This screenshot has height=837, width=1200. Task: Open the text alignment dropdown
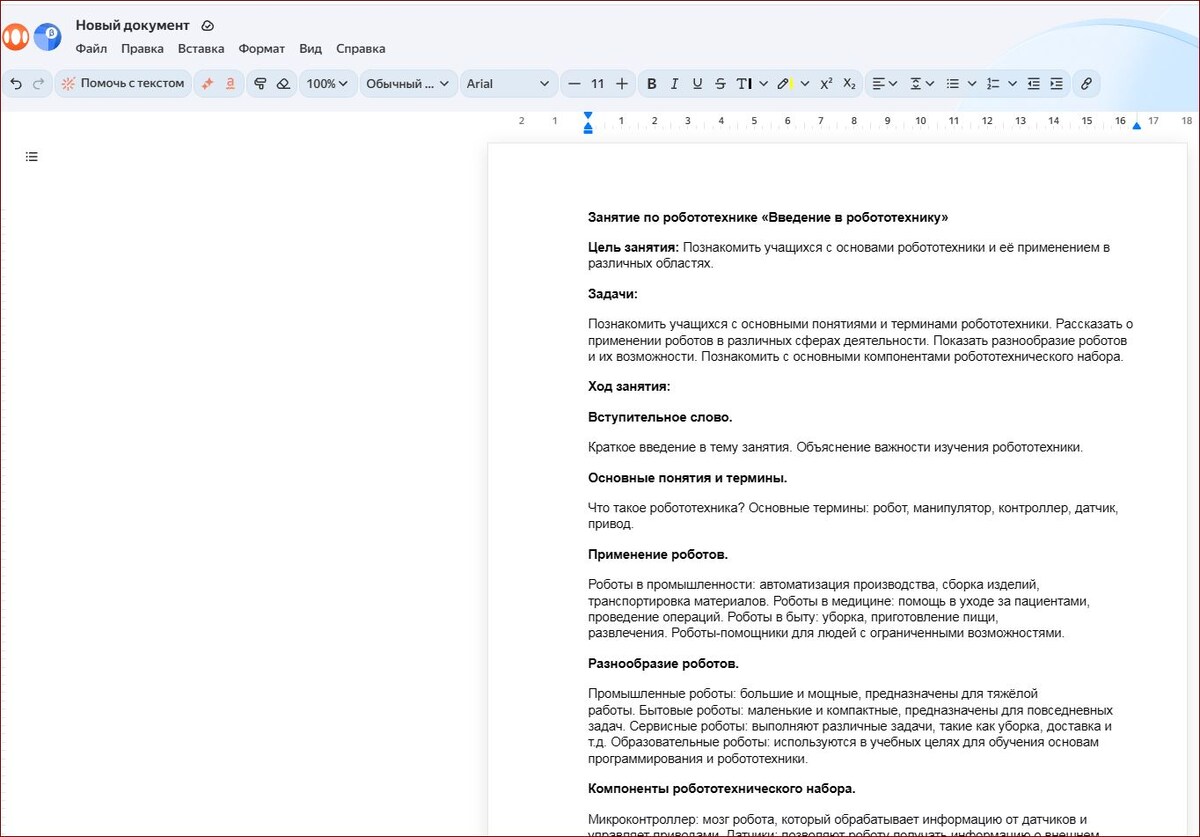884,84
